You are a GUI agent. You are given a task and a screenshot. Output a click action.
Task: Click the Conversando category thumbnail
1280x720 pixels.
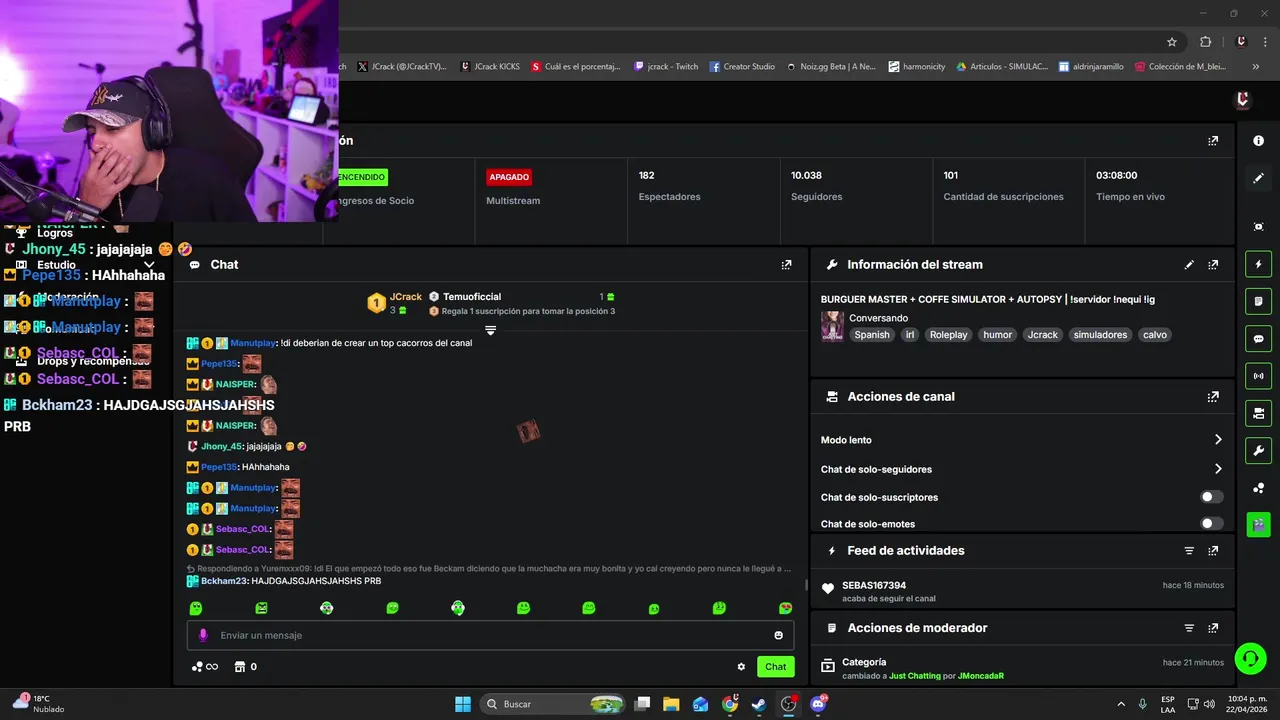click(x=832, y=326)
